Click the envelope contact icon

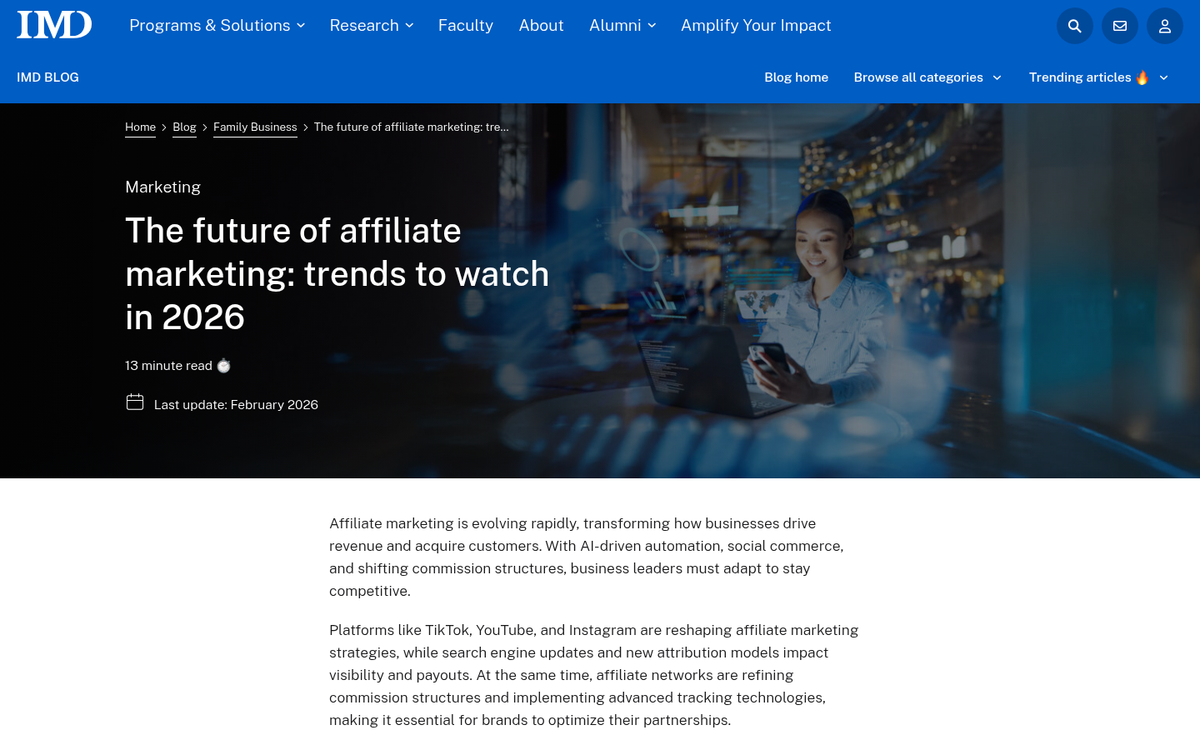click(1119, 26)
